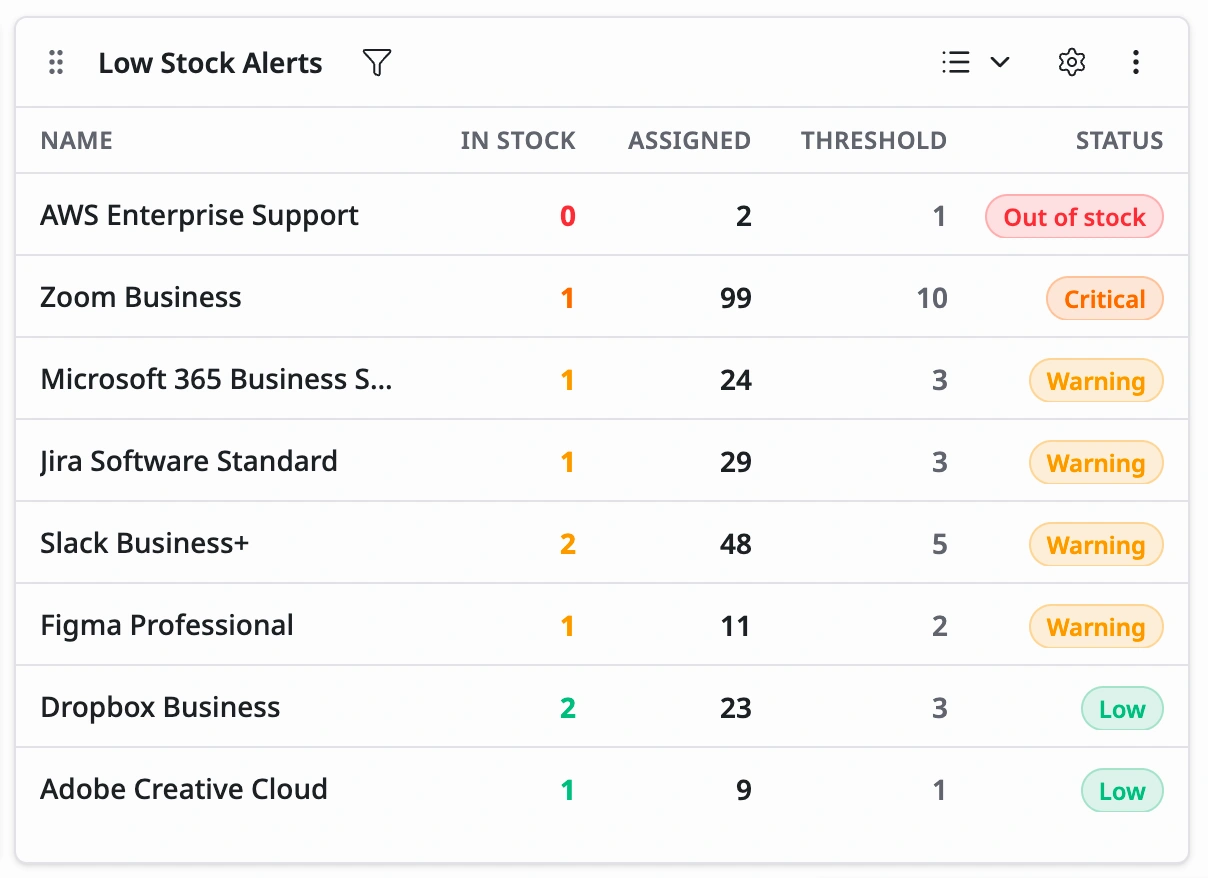Select the Figma Professional name
1208x878 pixels.
pos(167,625)
